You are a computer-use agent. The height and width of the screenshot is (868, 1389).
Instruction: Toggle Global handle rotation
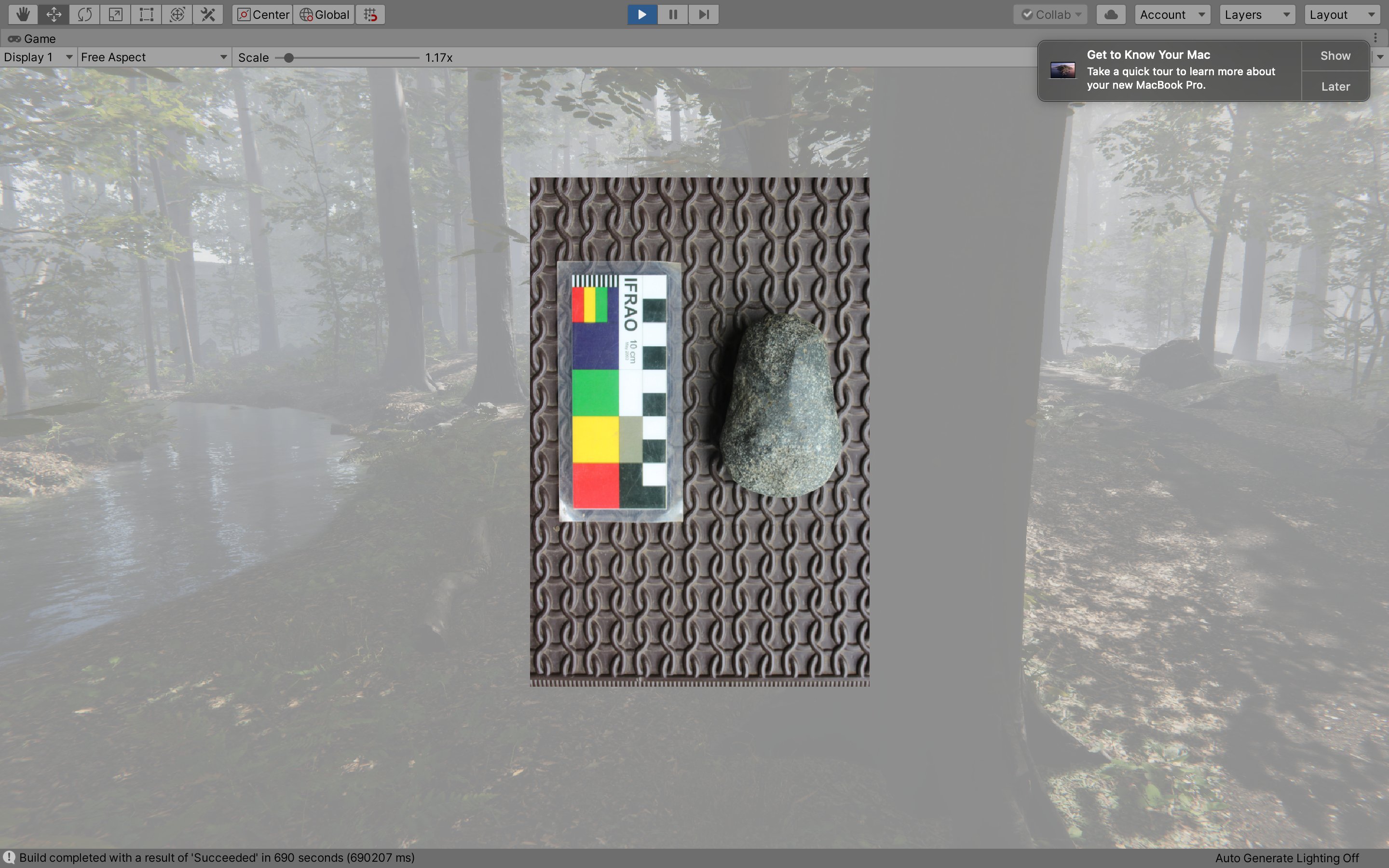[324, 14]
